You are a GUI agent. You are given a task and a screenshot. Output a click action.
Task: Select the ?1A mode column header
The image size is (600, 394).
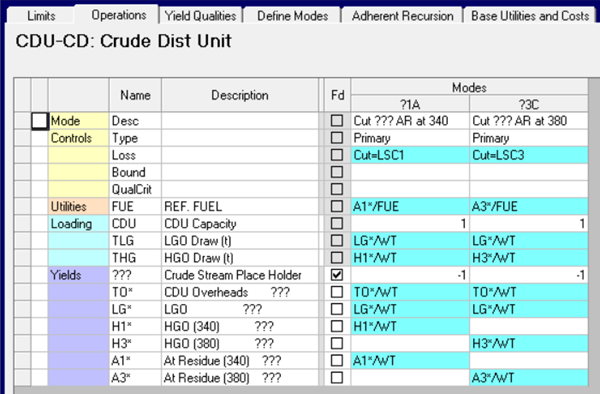click(x=410, y=104)
